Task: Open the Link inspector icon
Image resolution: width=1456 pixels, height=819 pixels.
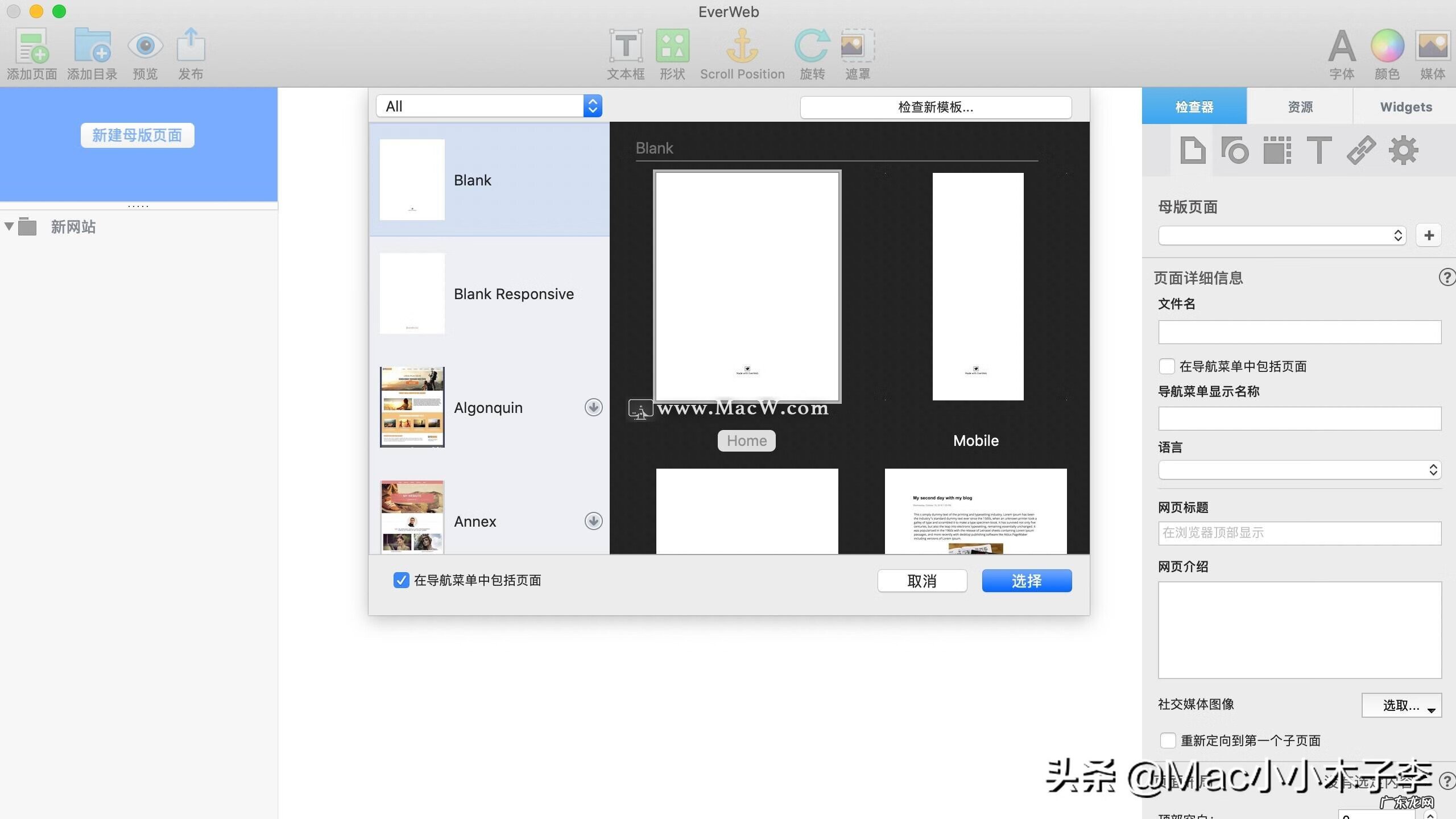Action: point(1360,150)
